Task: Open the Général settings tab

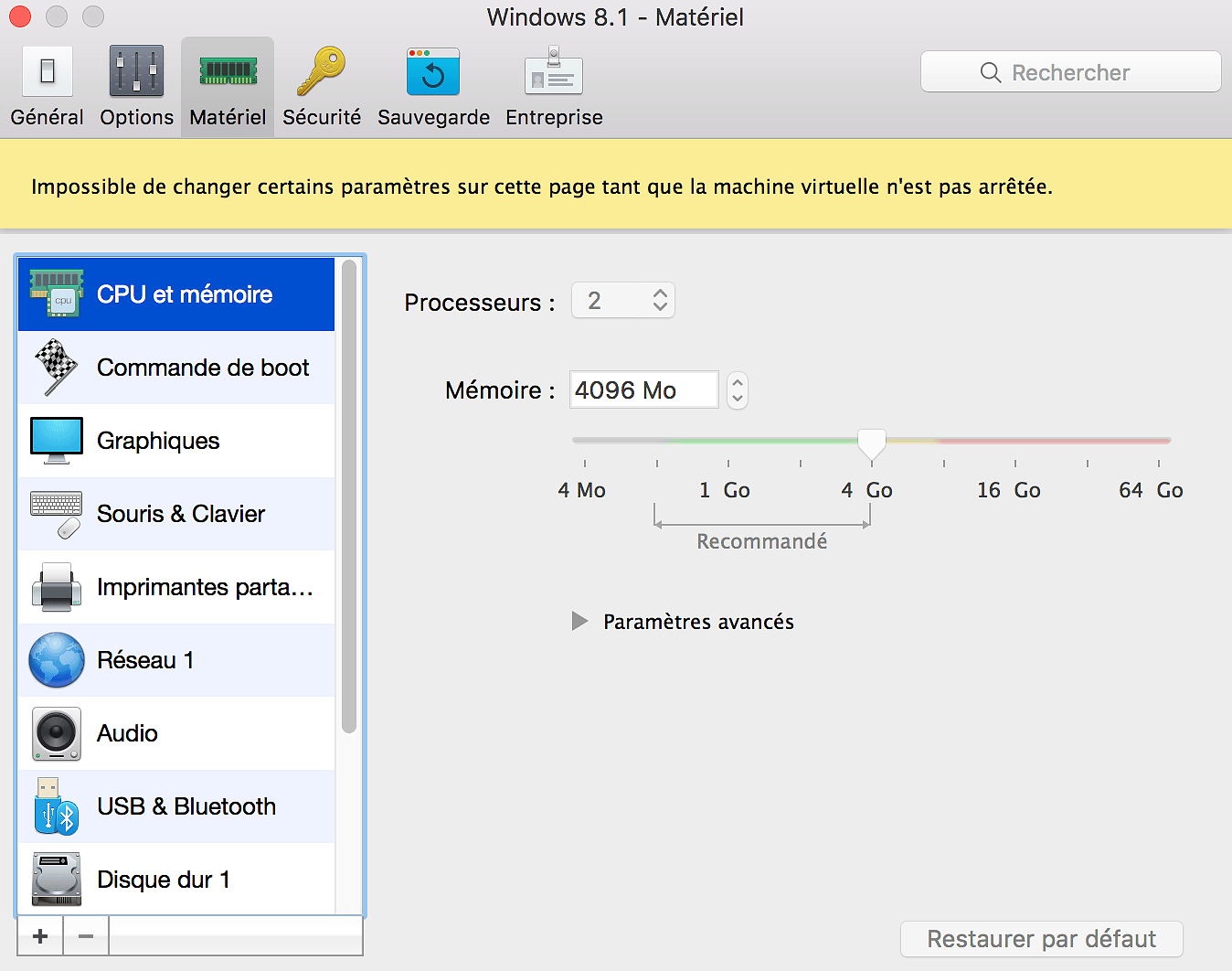Action: point(47,88)
